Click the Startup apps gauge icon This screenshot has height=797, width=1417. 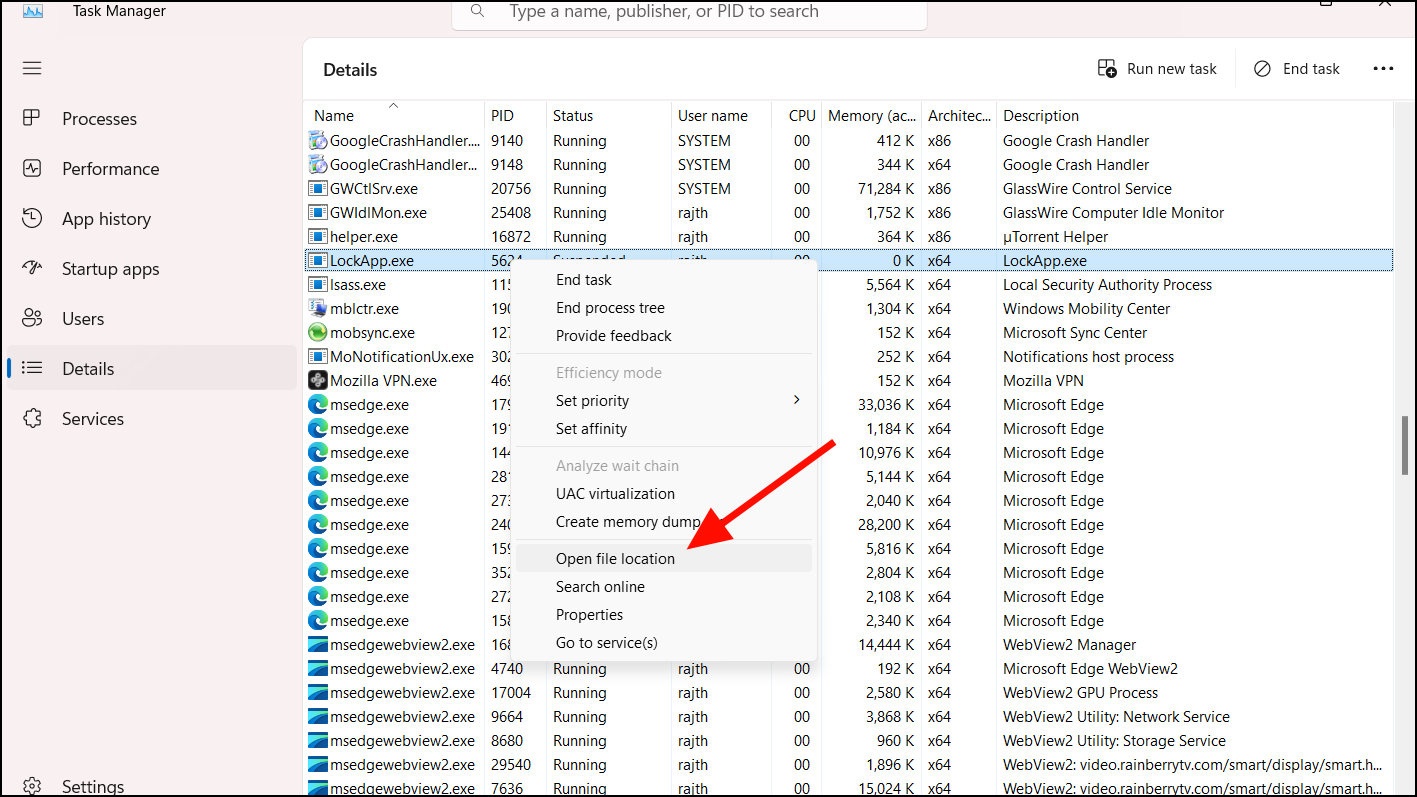[x=32, y=268]
